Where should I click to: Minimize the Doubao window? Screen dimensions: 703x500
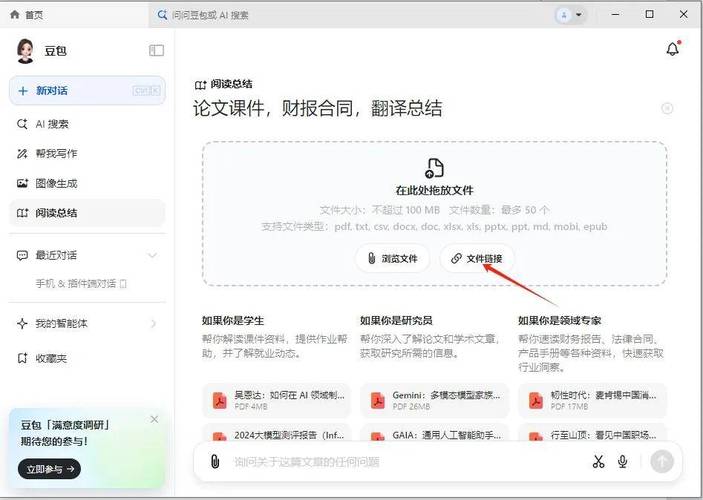pos(616,14)
